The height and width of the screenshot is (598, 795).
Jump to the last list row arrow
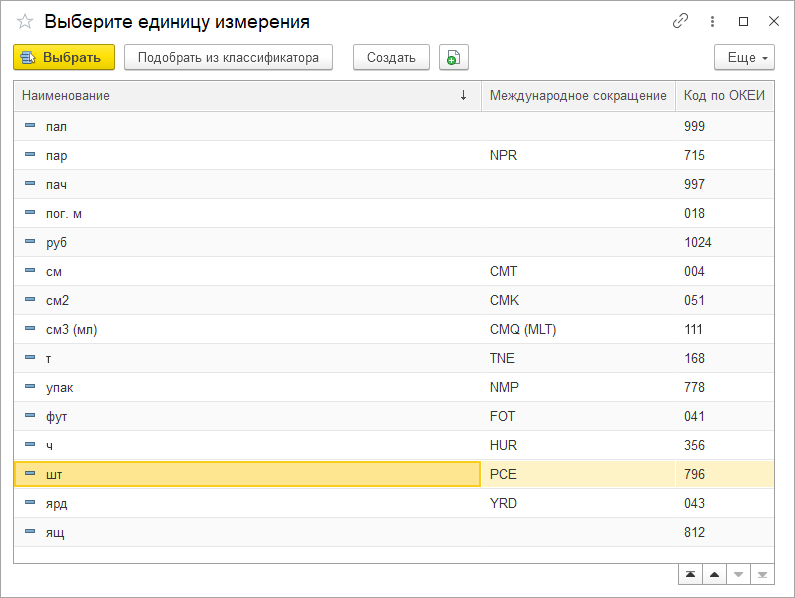(x=762, y=574)
